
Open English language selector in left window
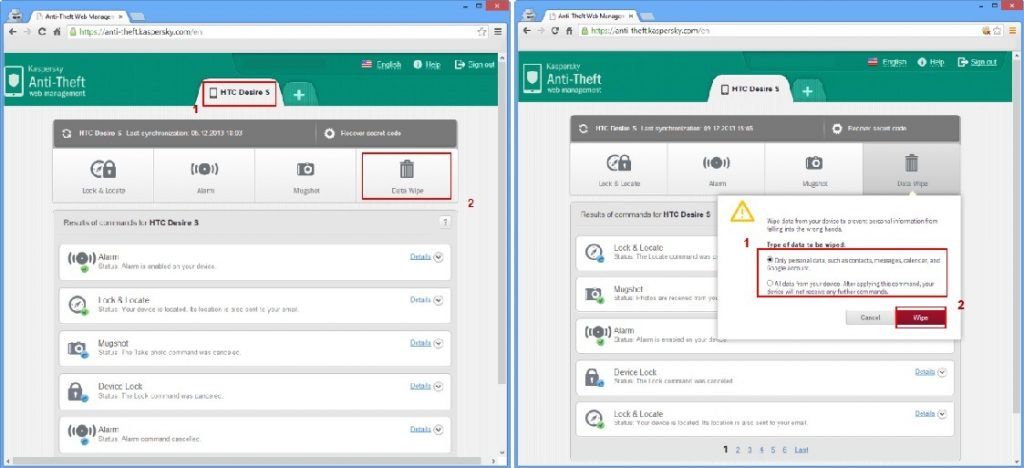pyautogui.click(x=381, y=65)
